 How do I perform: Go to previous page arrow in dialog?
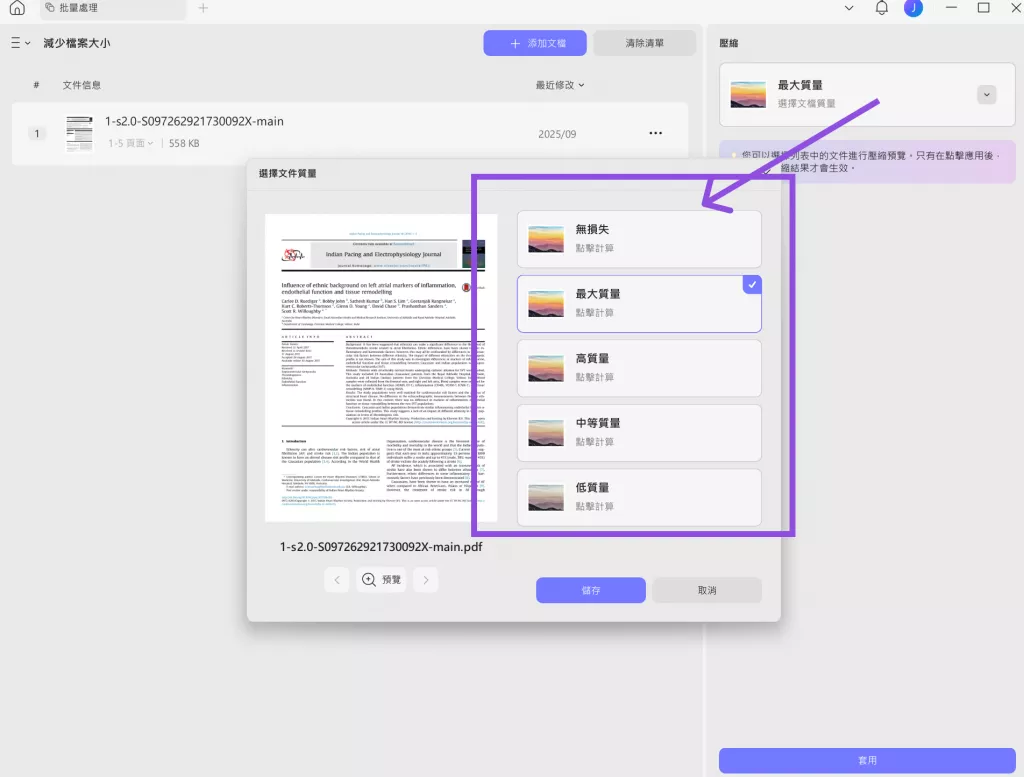337,580
